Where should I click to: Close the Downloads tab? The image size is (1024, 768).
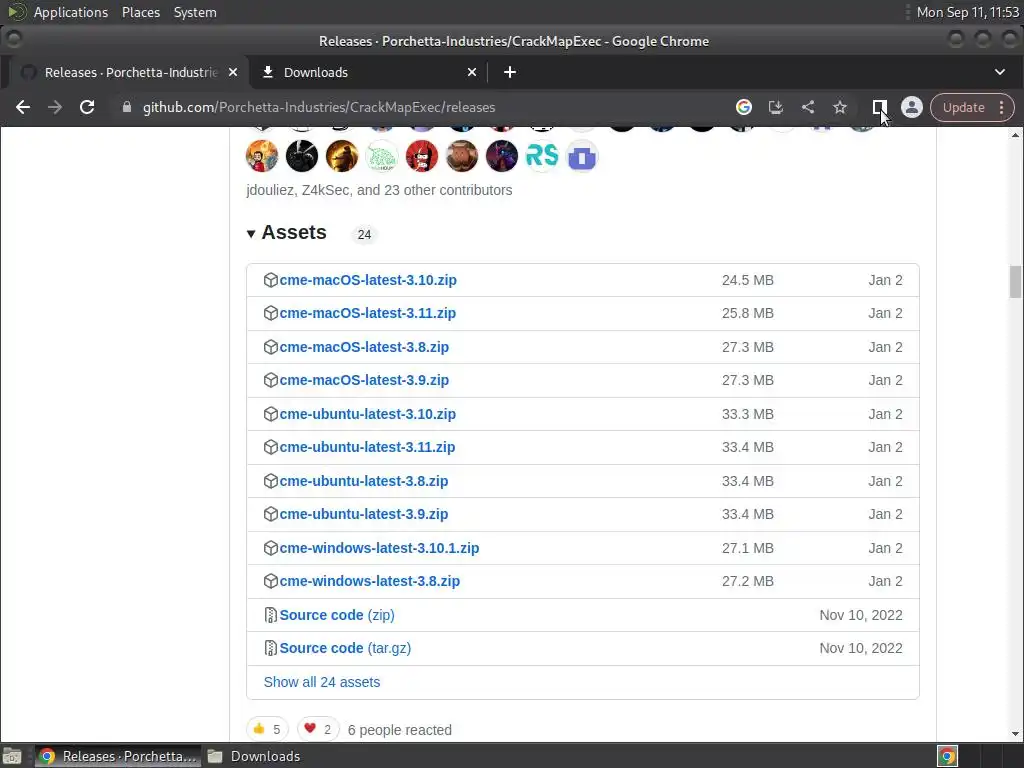[x=472, y=72]
